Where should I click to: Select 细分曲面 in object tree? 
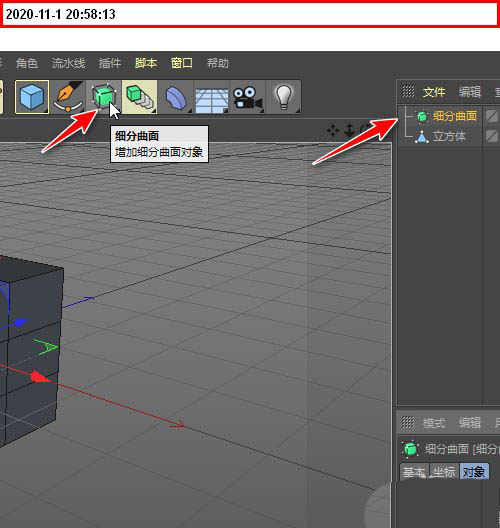tap(455, 116)
